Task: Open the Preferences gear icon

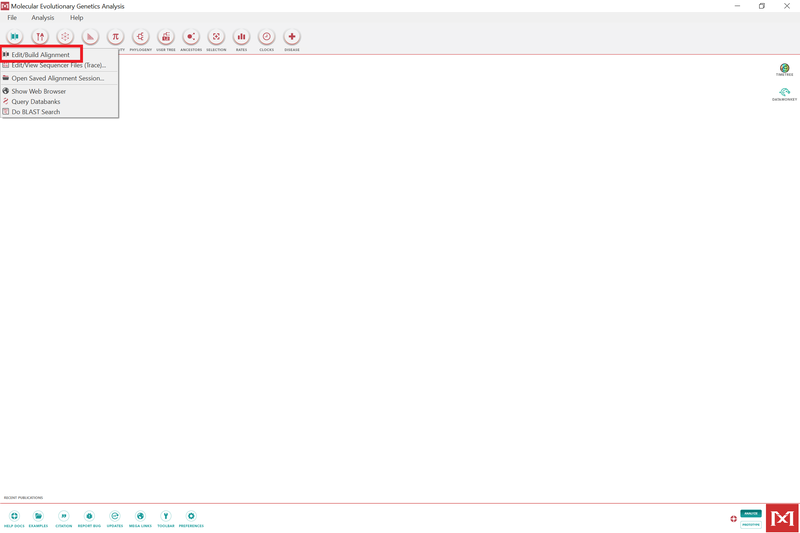Action: [x=191, y=516]
